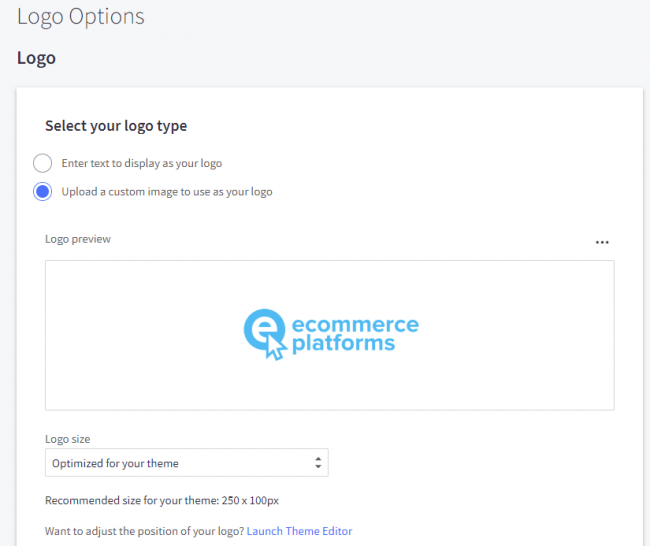Click the blue circular "e" logo icon

(264, 330)
